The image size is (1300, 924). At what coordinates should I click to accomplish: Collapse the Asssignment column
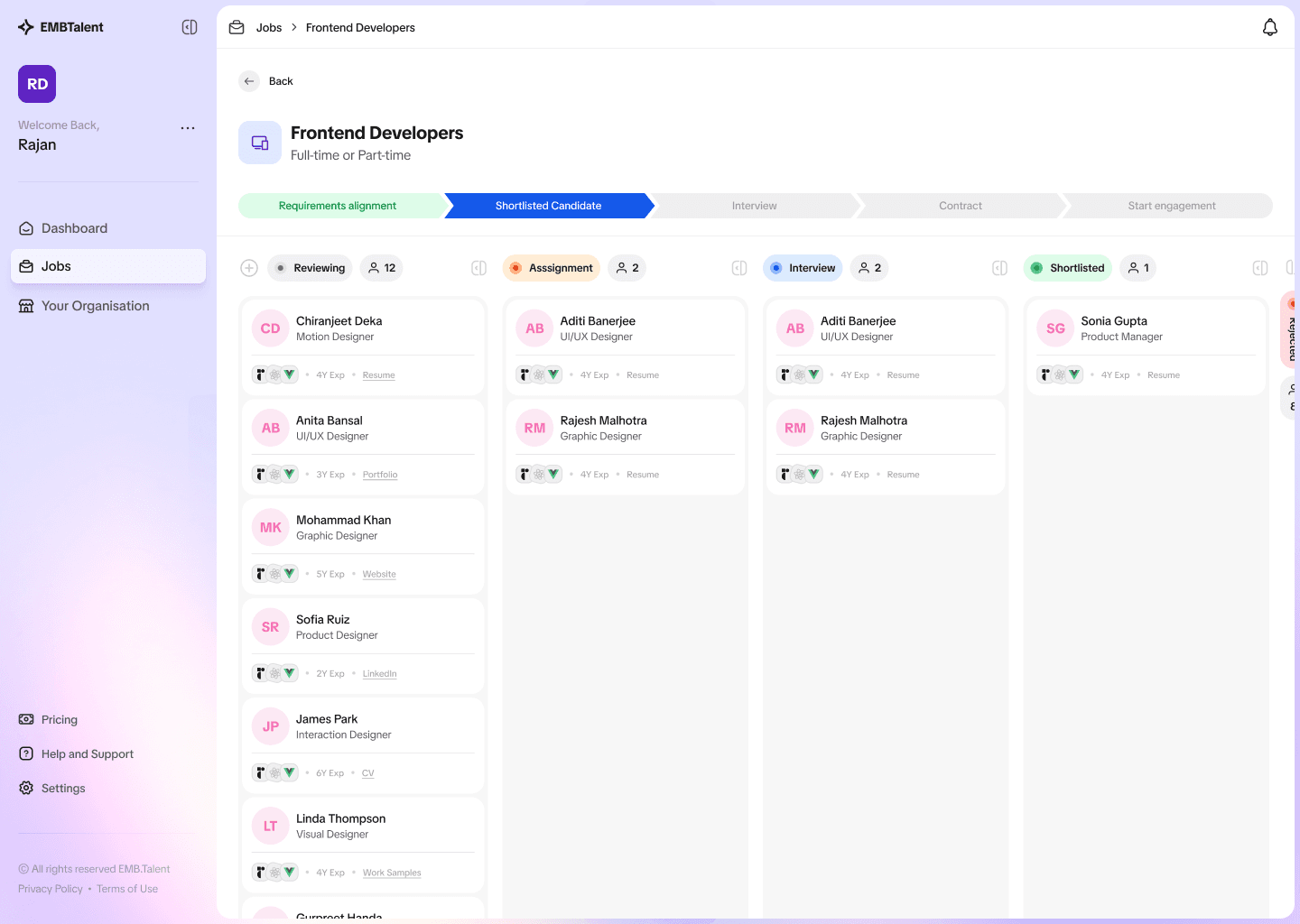(738, 267)
